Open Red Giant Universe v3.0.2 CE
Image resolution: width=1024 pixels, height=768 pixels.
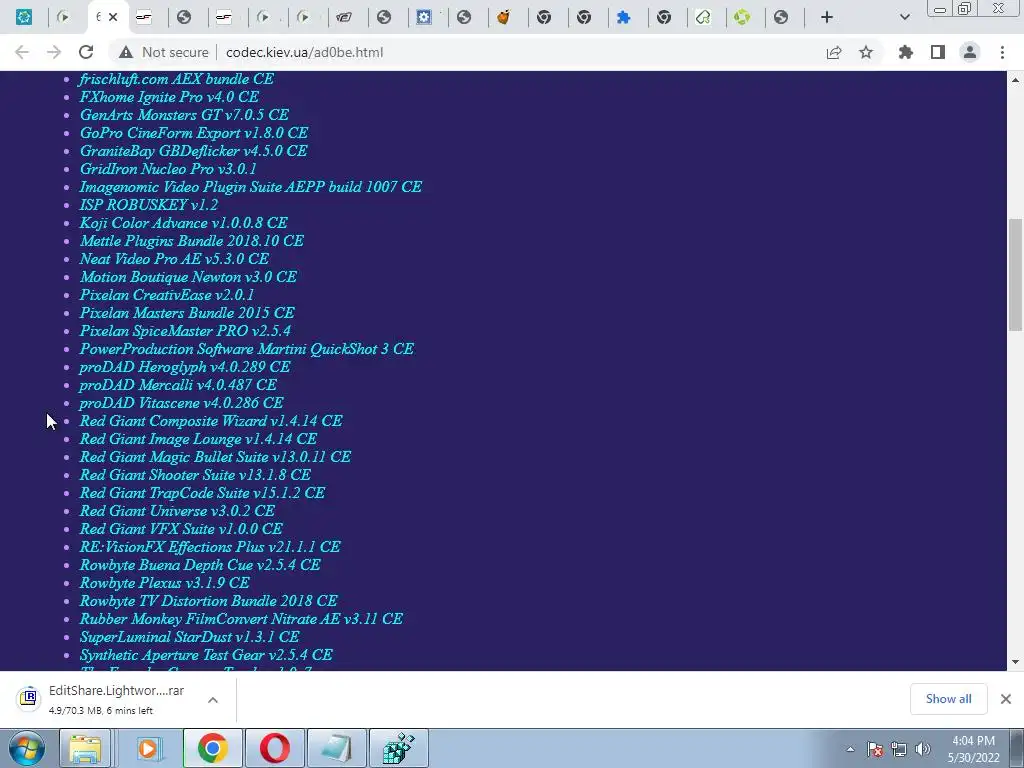[177, 511]
